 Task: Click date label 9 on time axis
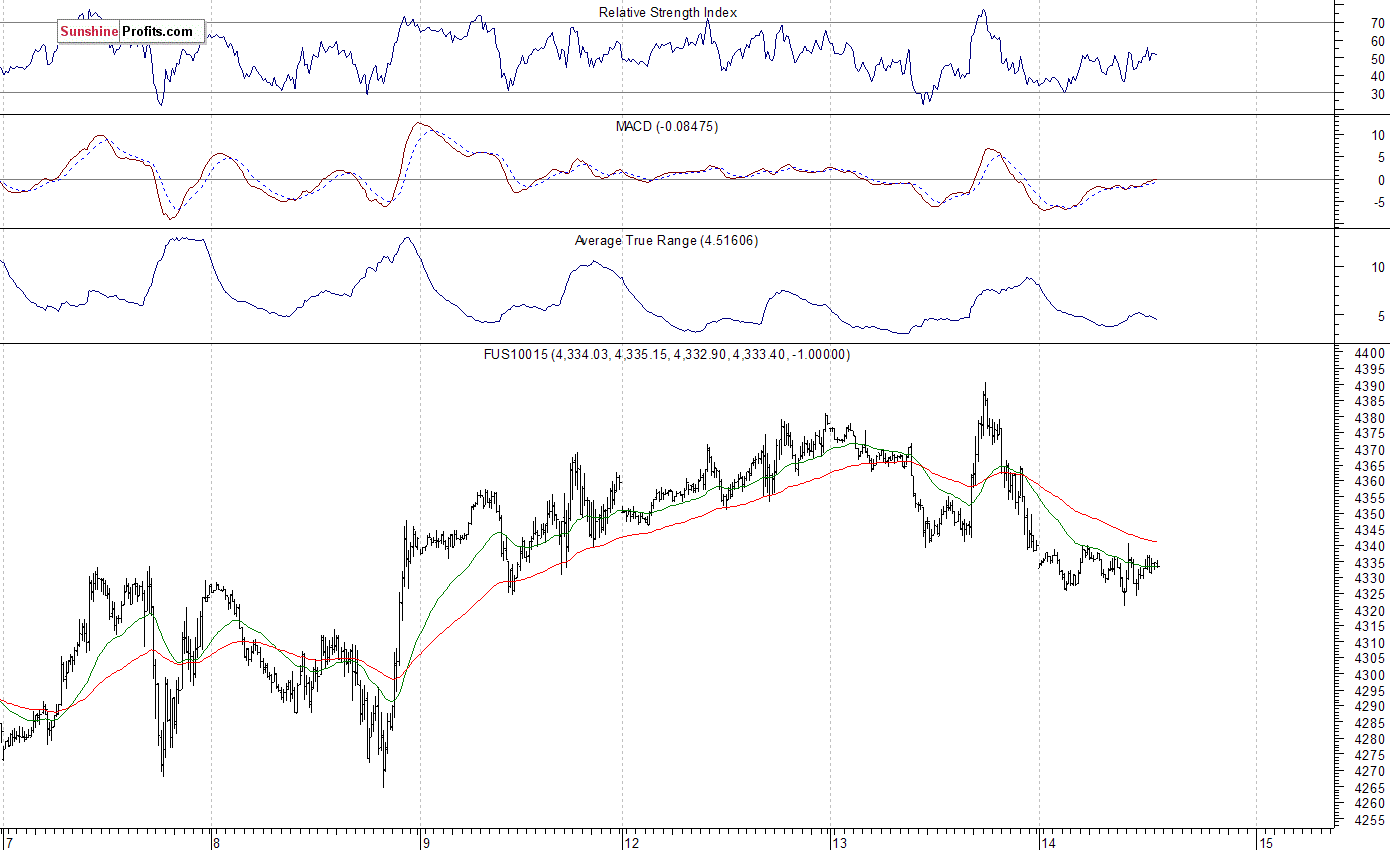click(x=424, y=843)
